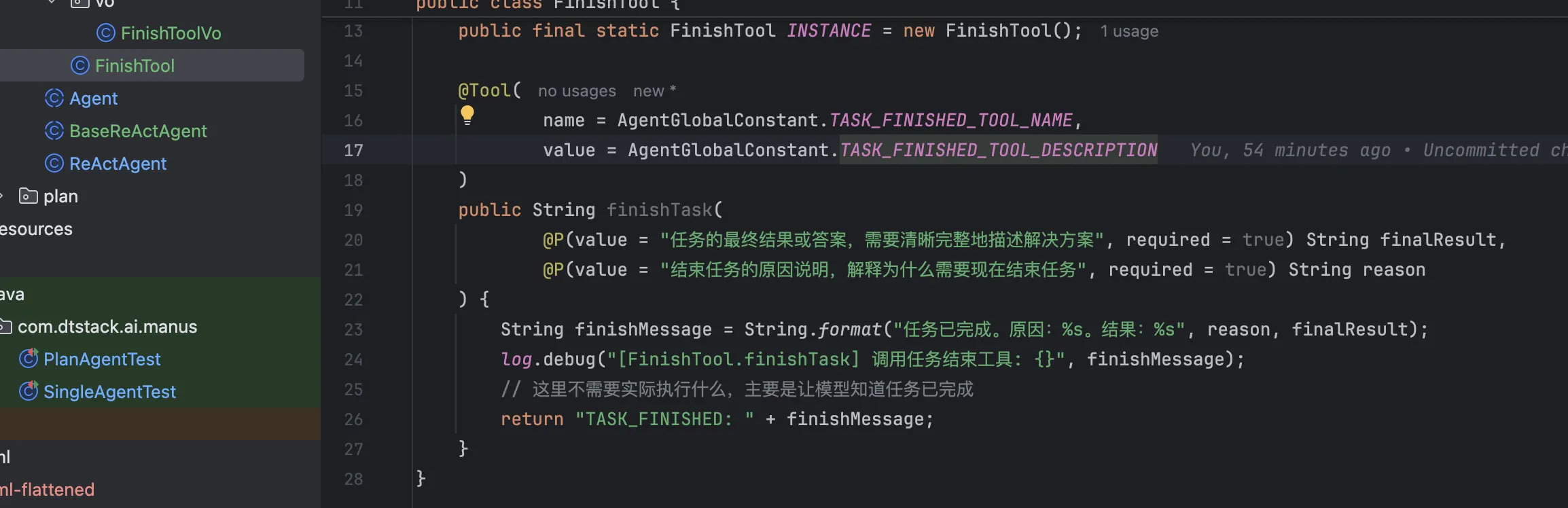Click the '1 usage' inlay hint

click(x=1129, y=31)
